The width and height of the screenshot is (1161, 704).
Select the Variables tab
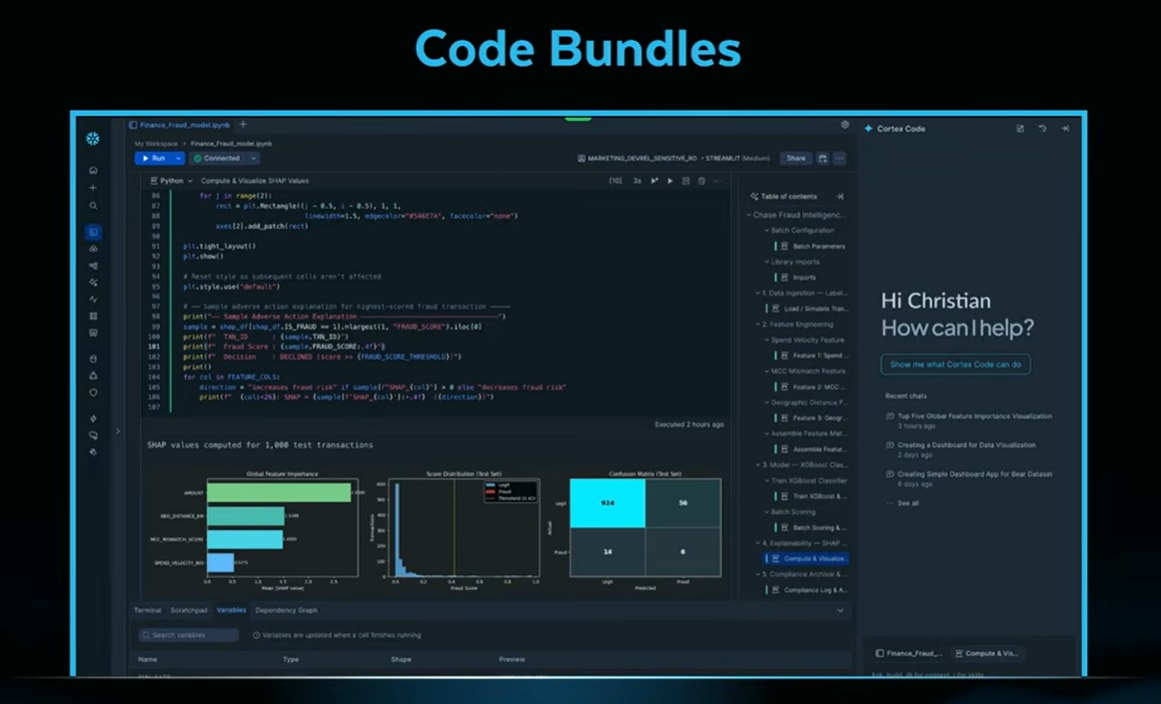tap(231, 611)
